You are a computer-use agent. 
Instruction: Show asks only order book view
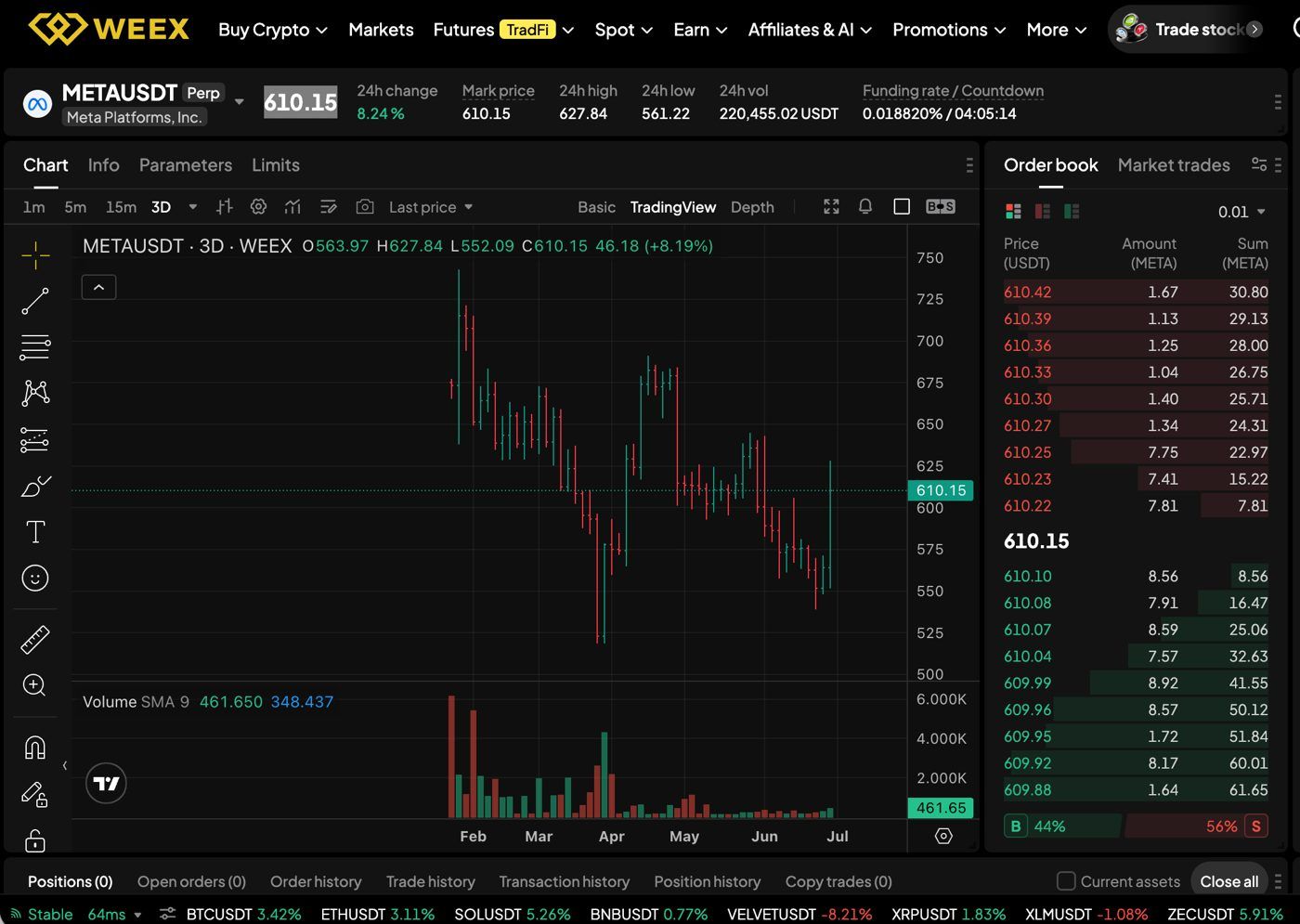(x=1043, y=212)
